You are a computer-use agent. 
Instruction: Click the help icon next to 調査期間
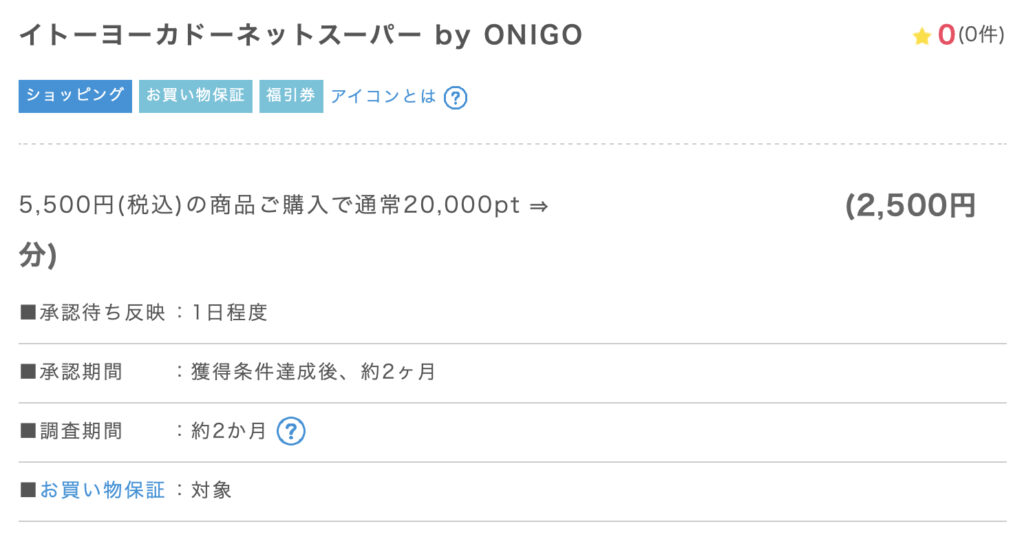(291, 431)
